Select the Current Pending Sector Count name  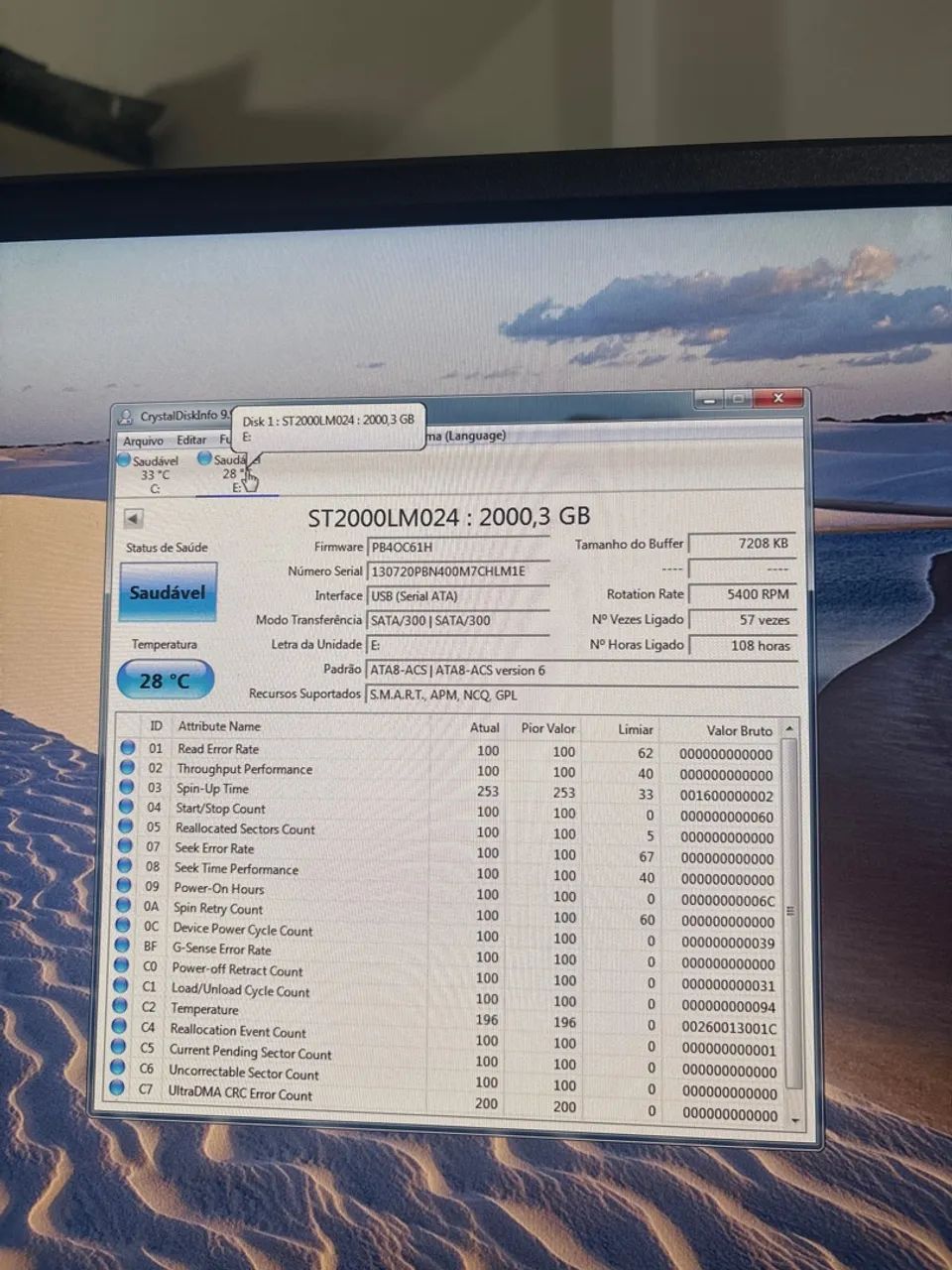(x=250, y=1052)
